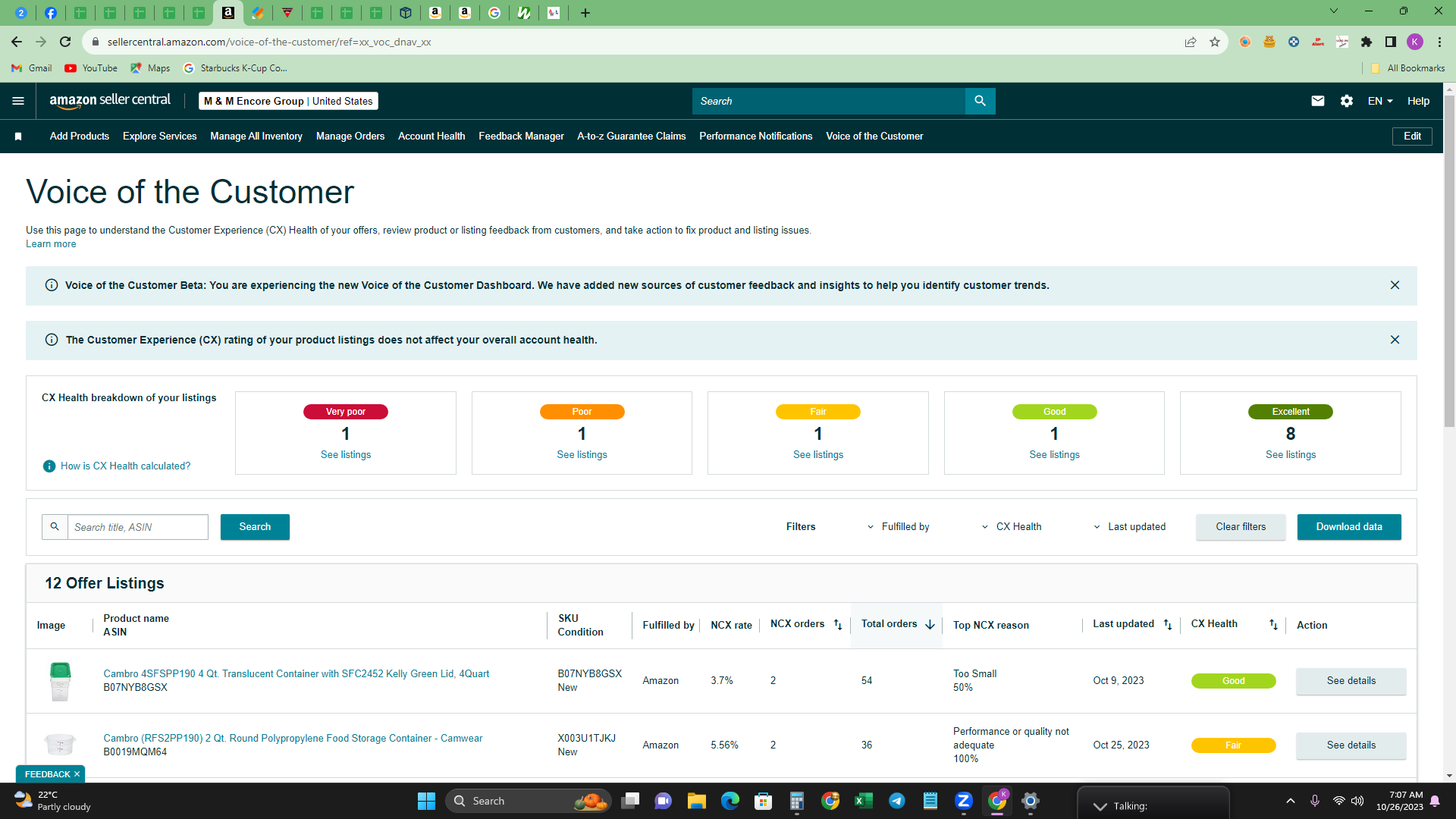Sort by Last updated arrows
The height and width of the screenshot is (819, 1456).
(x=1168, y=625)
